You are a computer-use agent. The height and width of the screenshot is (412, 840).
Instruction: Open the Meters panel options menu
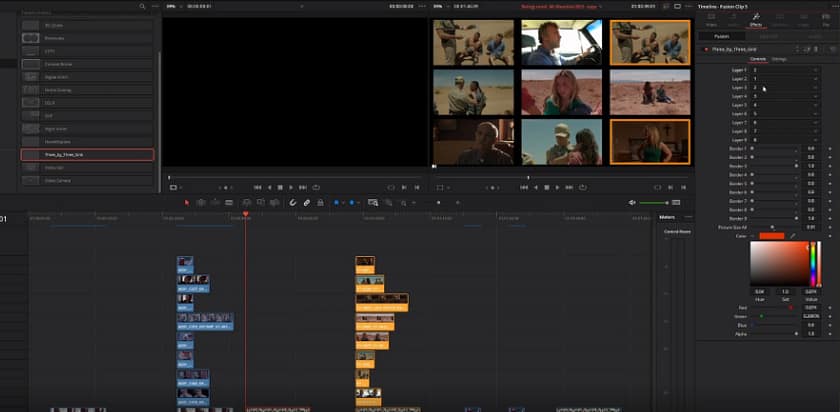click(x=688, y=217)
